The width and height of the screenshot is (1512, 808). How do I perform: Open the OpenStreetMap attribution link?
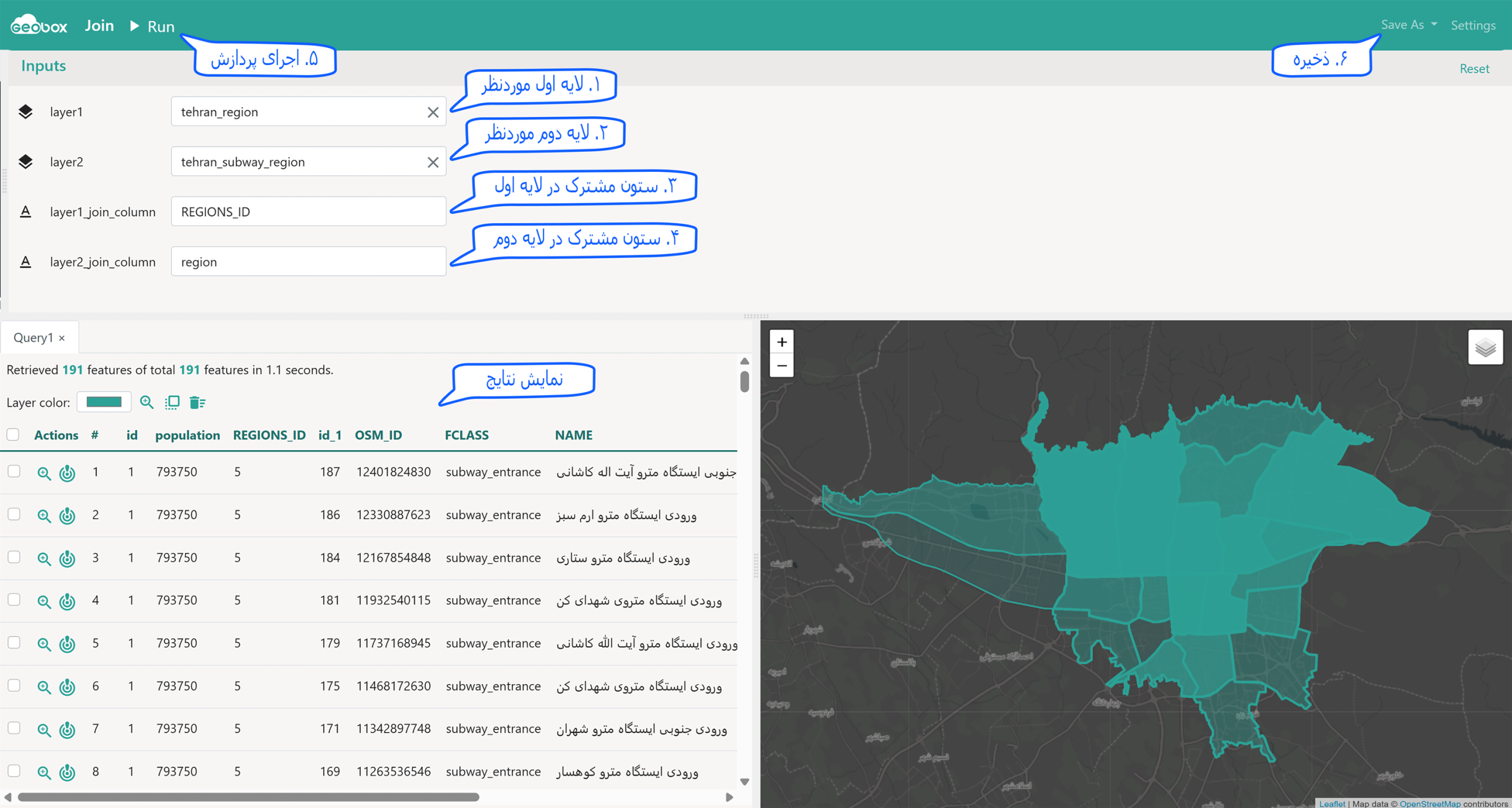click(x=1429, y=803)
